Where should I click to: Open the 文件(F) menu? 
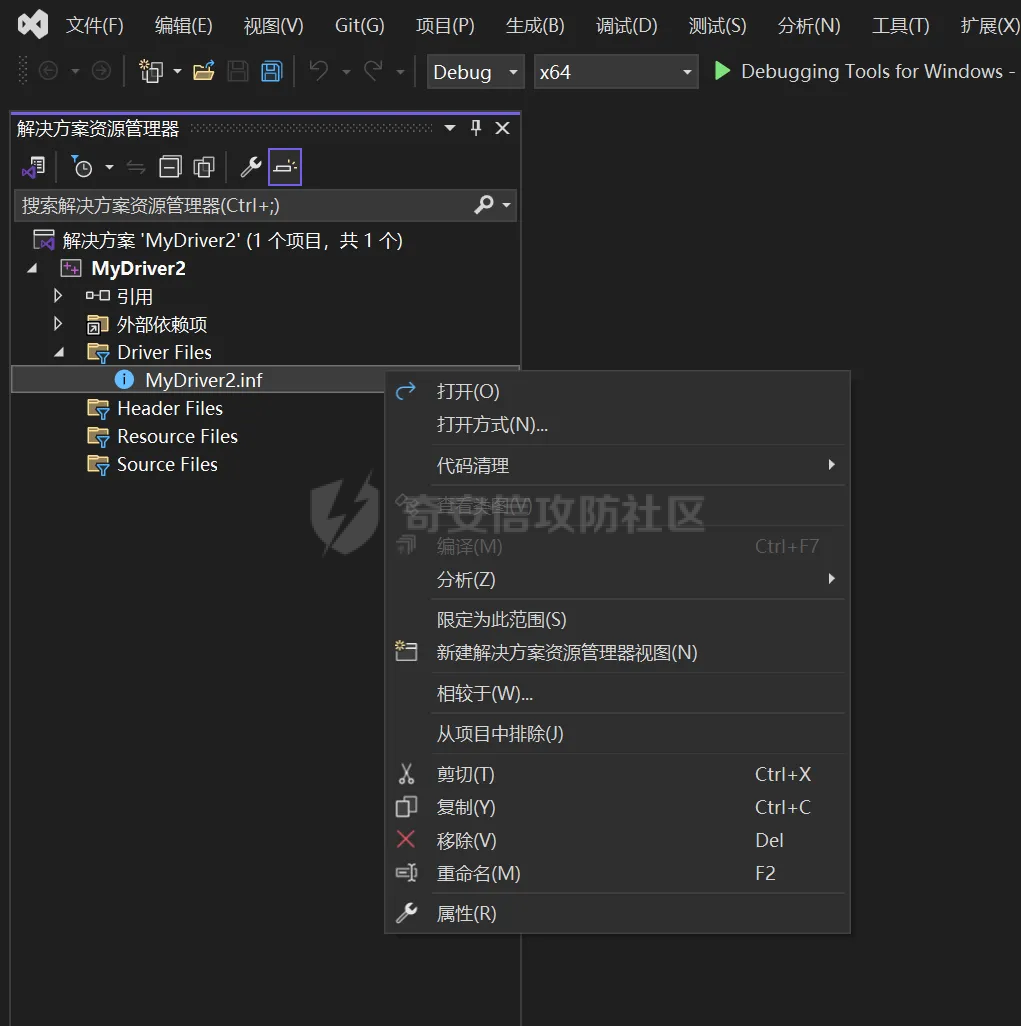click(94, 26)
